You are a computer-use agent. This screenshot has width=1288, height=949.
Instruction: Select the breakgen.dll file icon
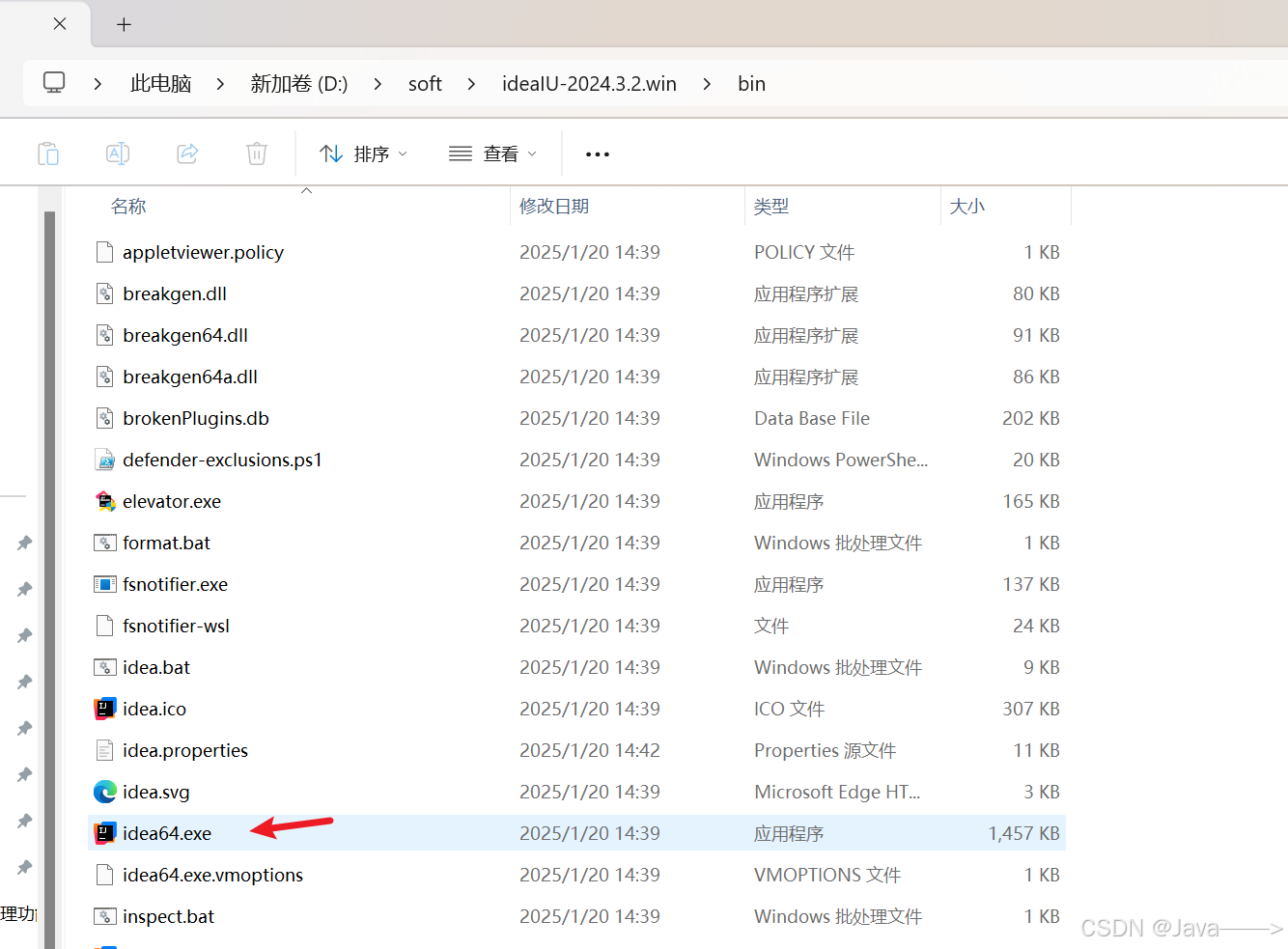[105, 293]
